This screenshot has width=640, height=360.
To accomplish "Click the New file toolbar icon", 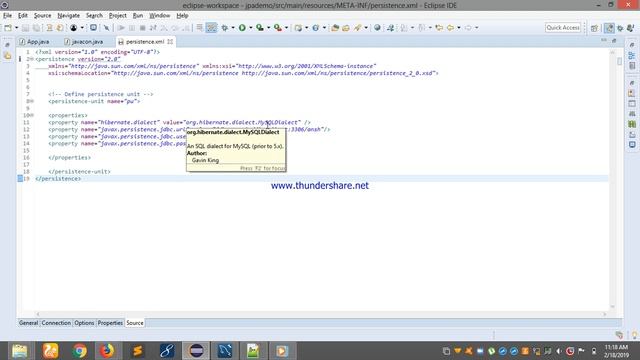I will click(x=8, y=28).
